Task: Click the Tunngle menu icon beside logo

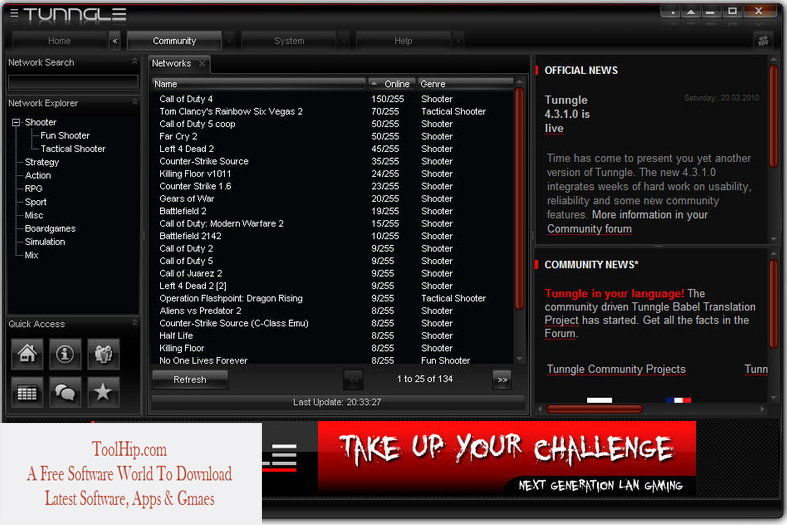Action: tap(14, 13)
